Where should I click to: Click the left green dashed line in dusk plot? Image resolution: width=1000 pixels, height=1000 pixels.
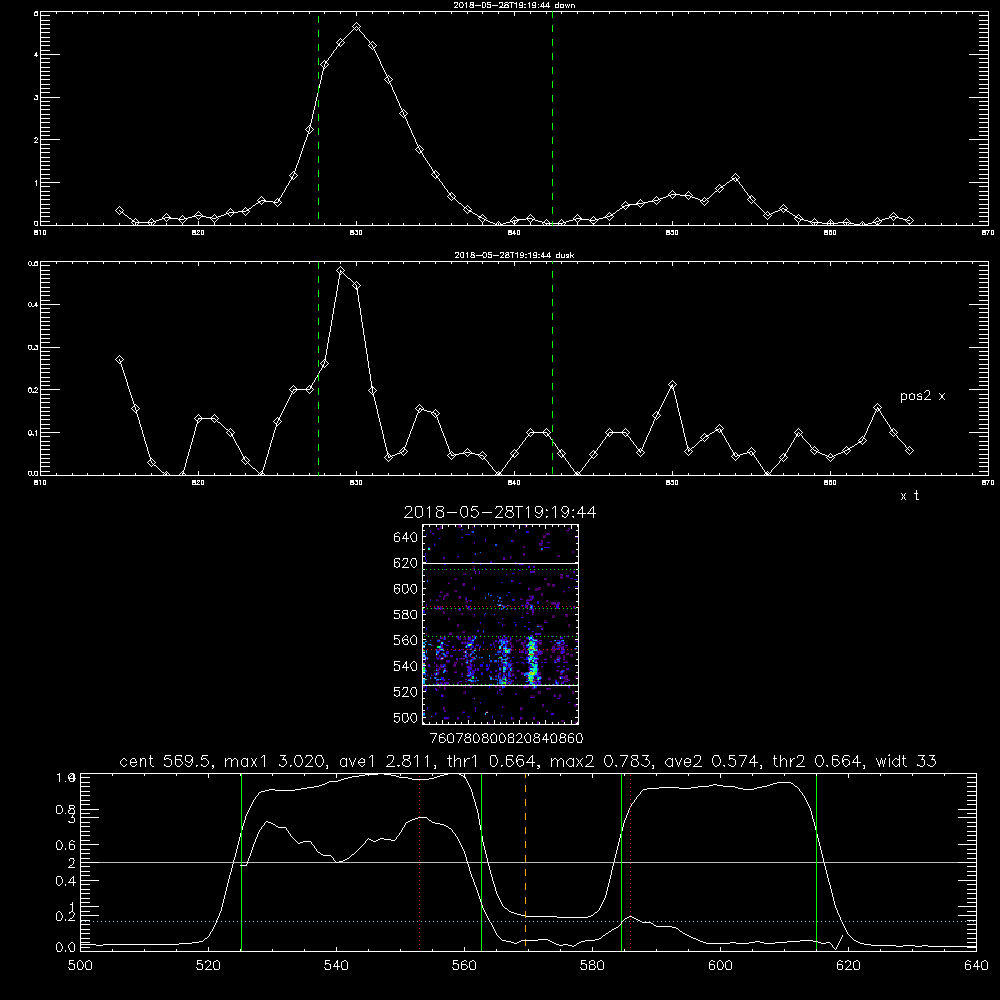pos(318,369)
